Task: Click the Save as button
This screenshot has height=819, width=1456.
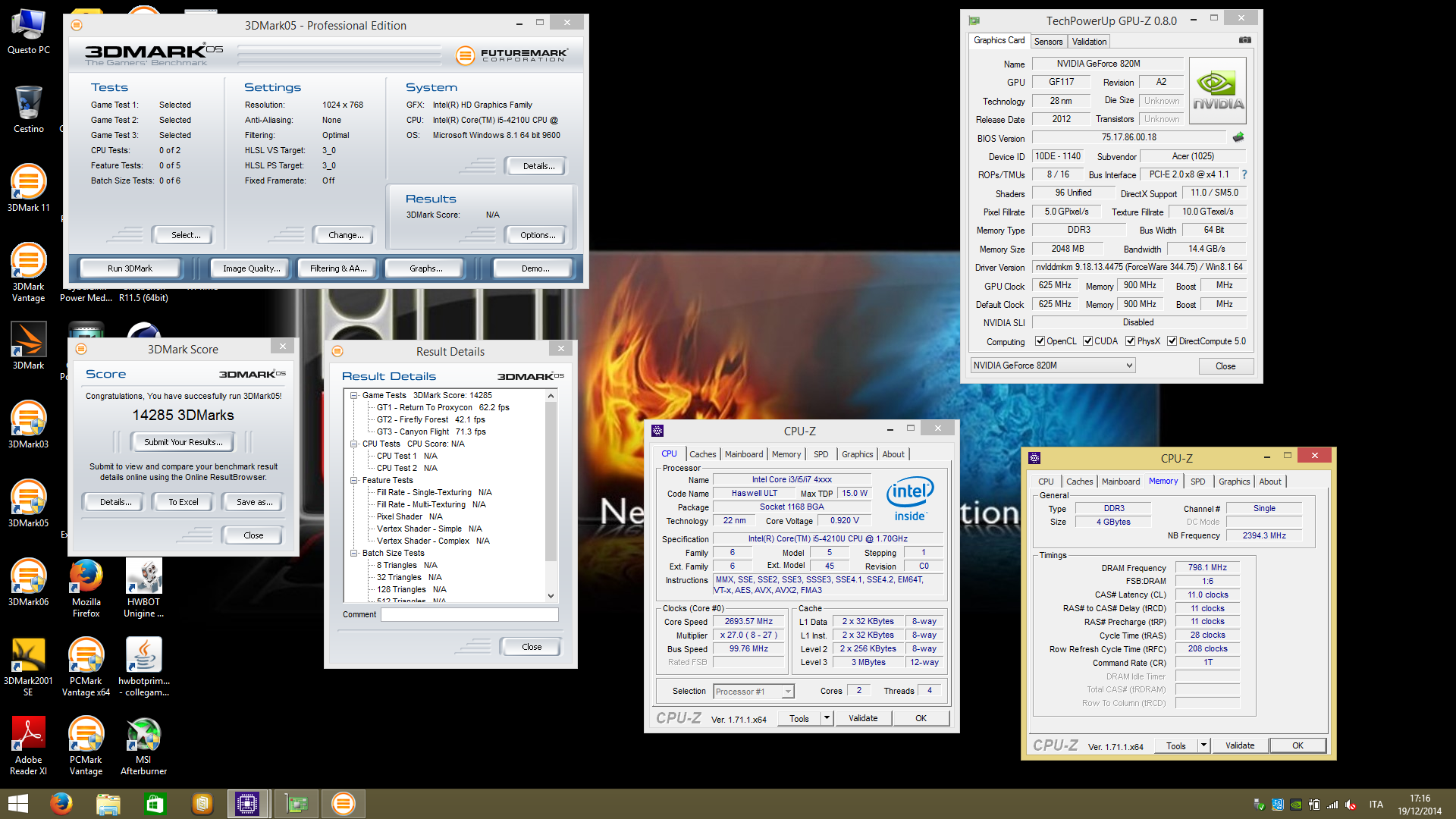Action: (253, 502)
